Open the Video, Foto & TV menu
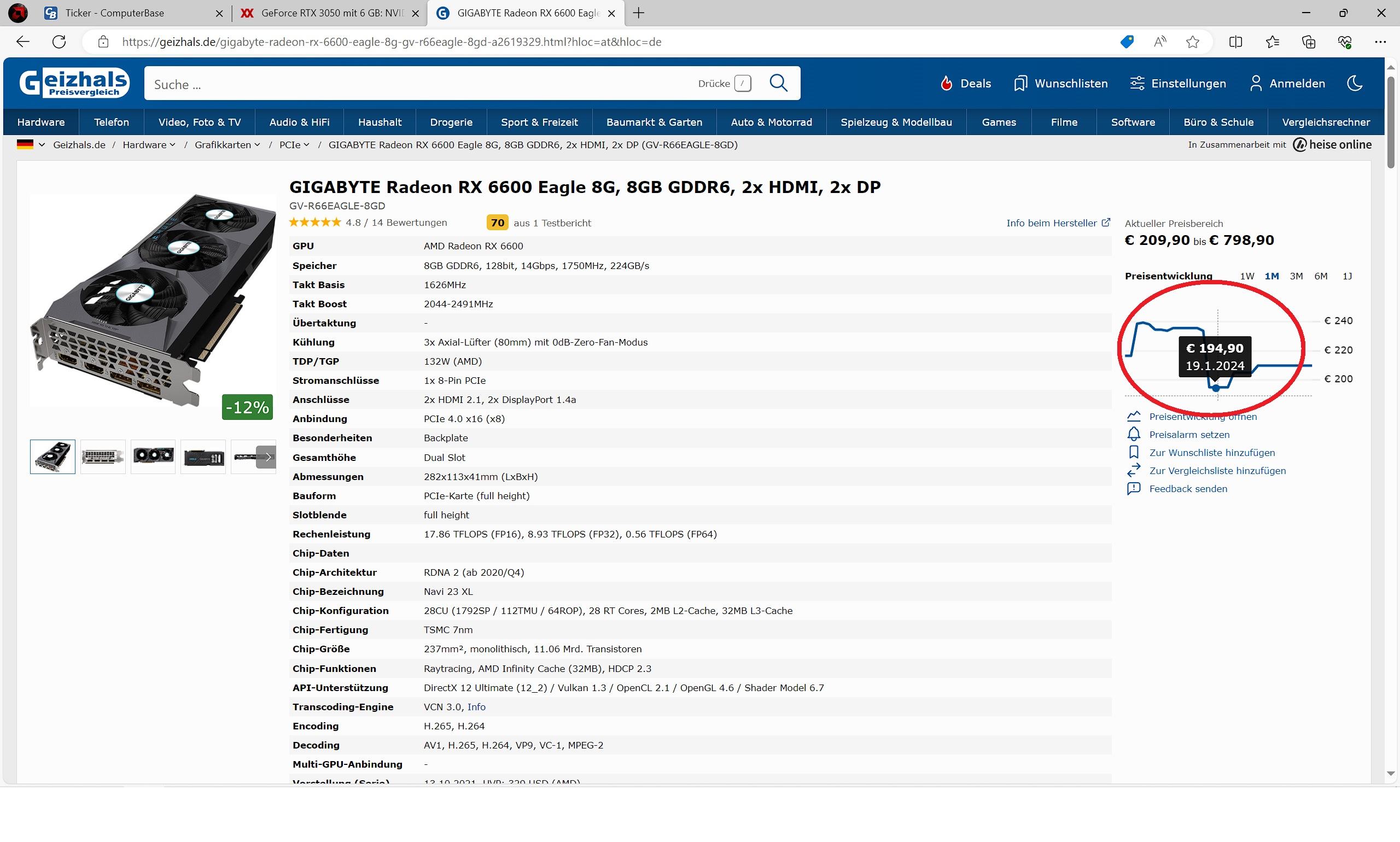 tap(200, 122)
